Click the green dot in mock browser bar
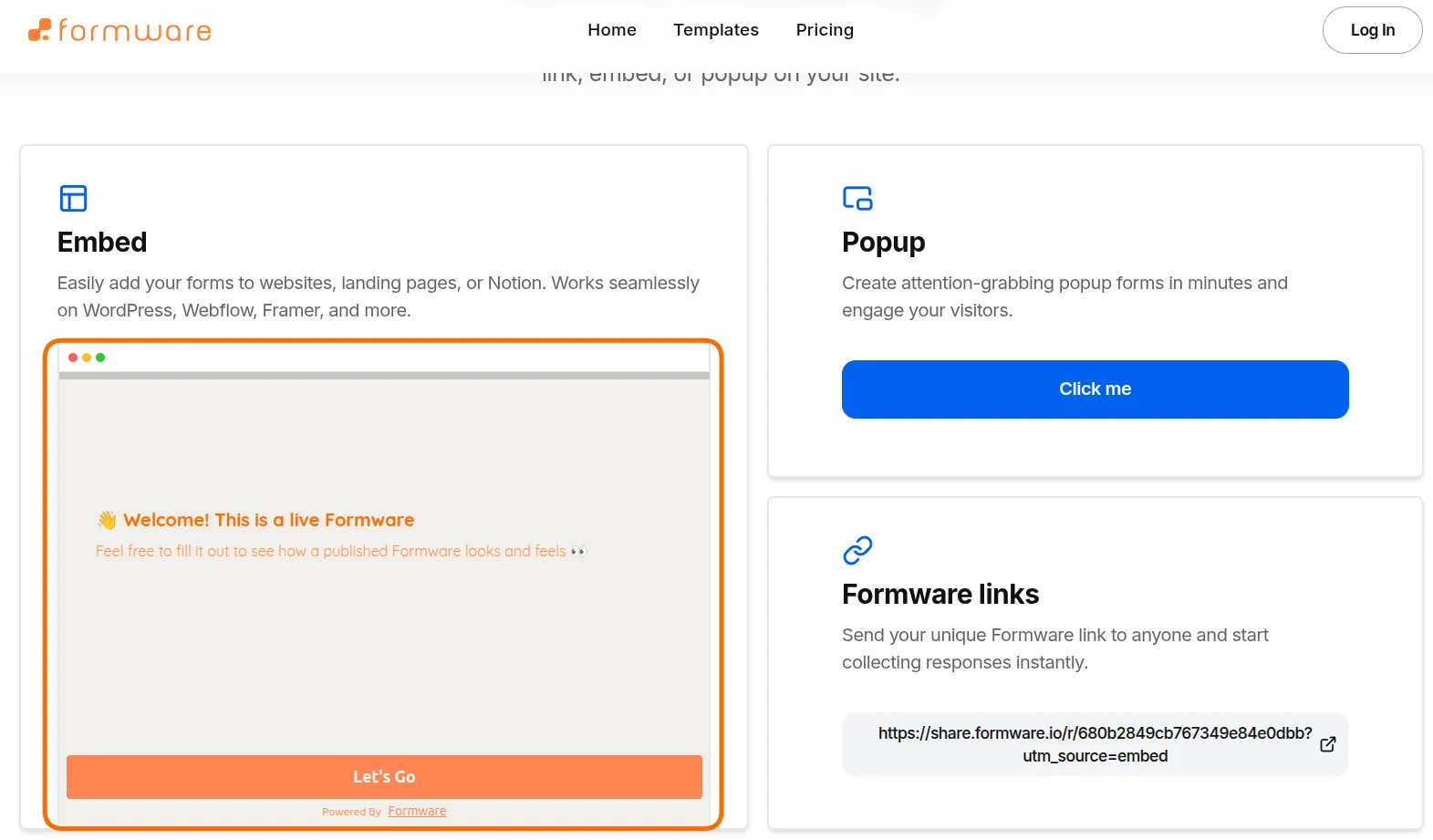This screenshot has width=1433, height=840. click(100, 358)
